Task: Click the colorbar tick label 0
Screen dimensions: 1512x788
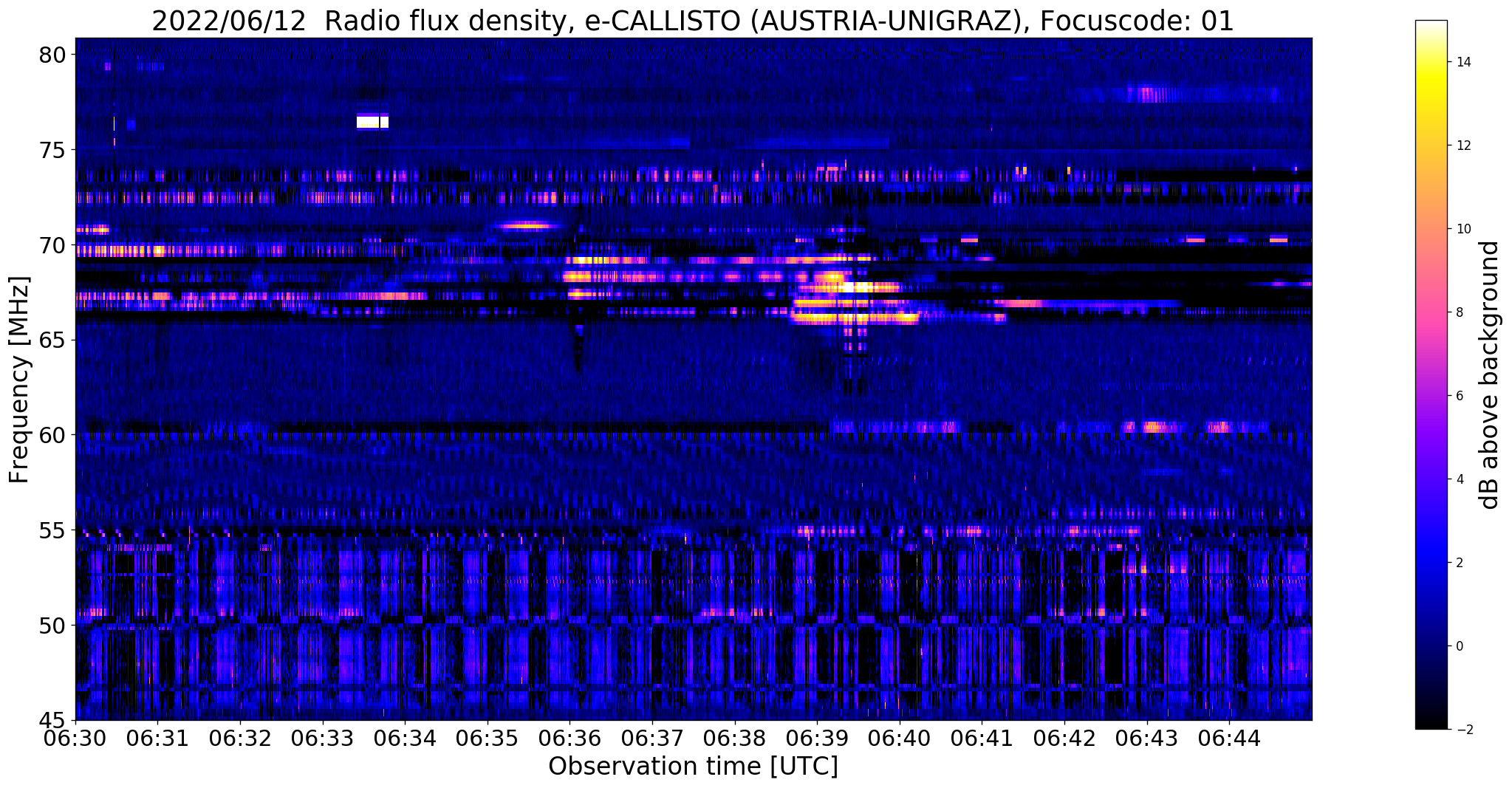Action: [1459, 646]
